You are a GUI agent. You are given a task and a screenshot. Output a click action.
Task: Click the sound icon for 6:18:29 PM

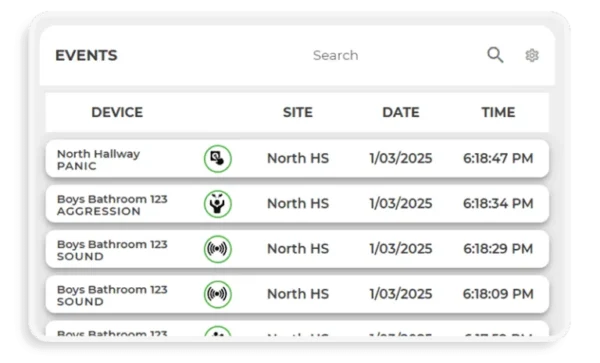point(218,249)
